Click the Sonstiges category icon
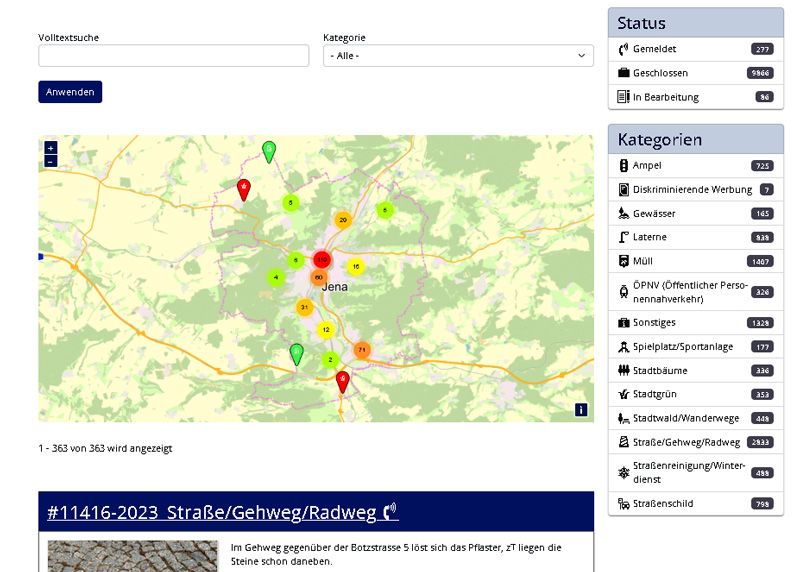 tap(623, 322)
